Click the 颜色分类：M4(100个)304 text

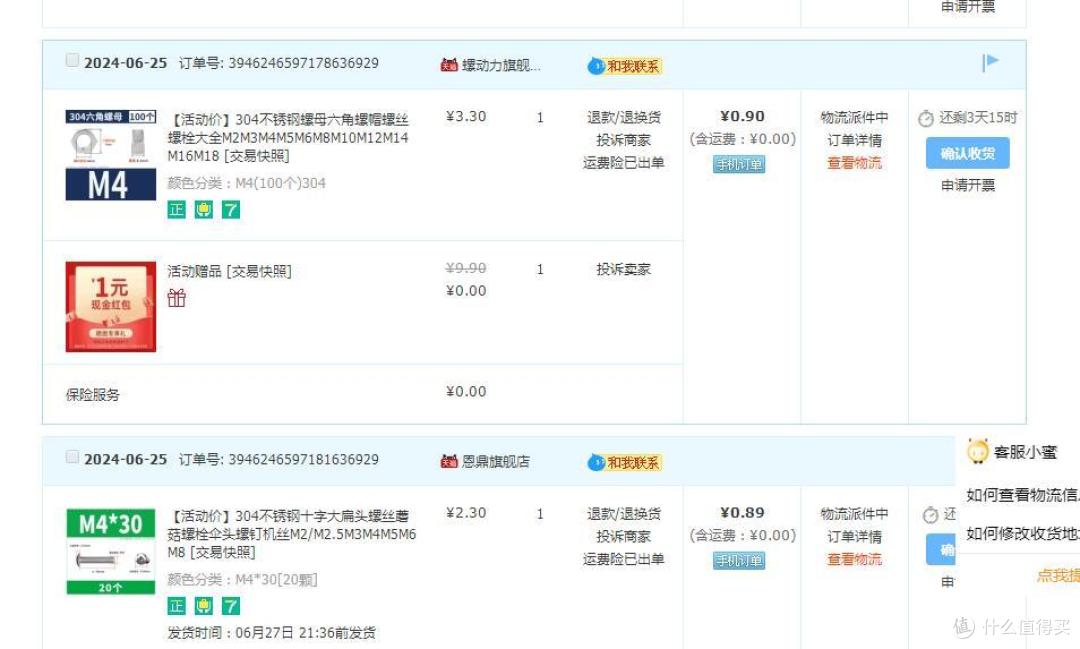click(247, 183)
